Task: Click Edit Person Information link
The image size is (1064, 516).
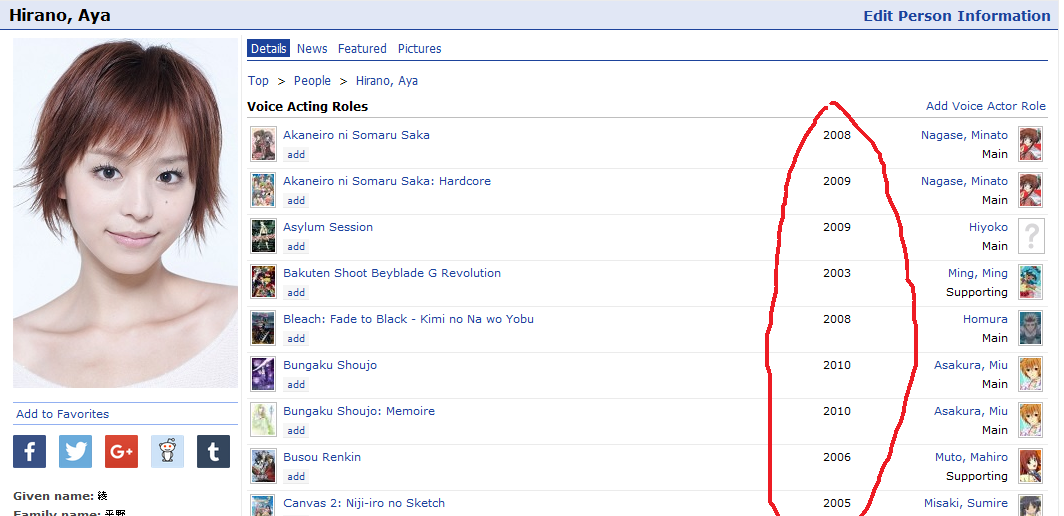Action: [x=956, y=16]
